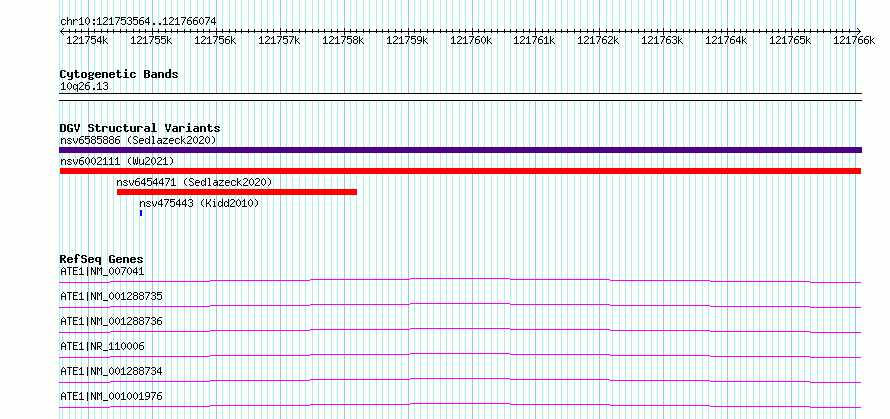Click the 121766k ruler tick label
The height and width of the screenshot is (419, 890).
[x=854, y=40]
